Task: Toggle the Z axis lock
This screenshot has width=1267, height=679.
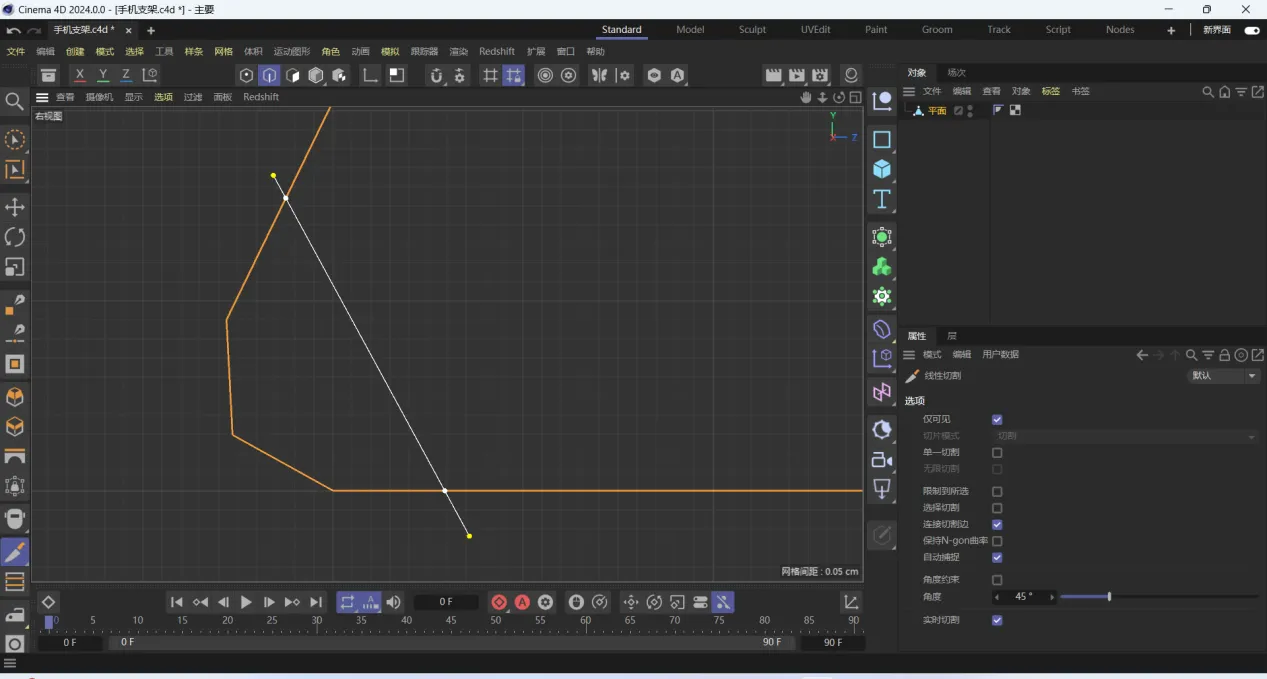Action: 126,75
